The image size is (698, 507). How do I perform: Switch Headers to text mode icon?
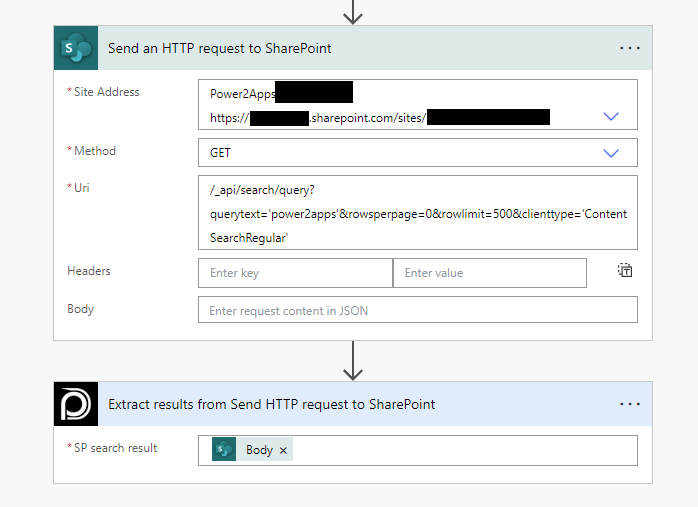pyautogui.click(x=625, y=271)
